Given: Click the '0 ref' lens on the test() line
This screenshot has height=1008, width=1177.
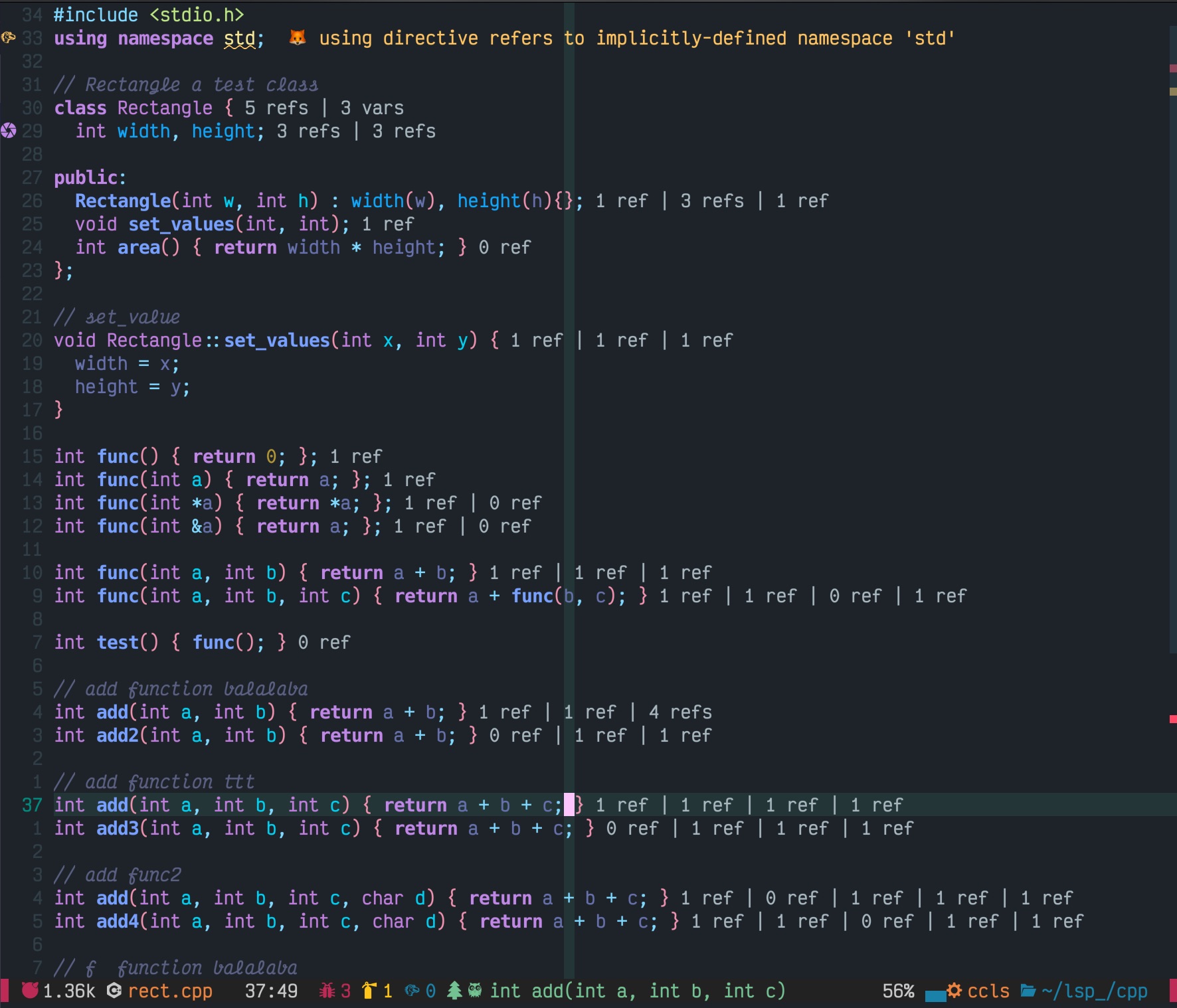Looking at the screenshot, I should (x=324, y=642).
